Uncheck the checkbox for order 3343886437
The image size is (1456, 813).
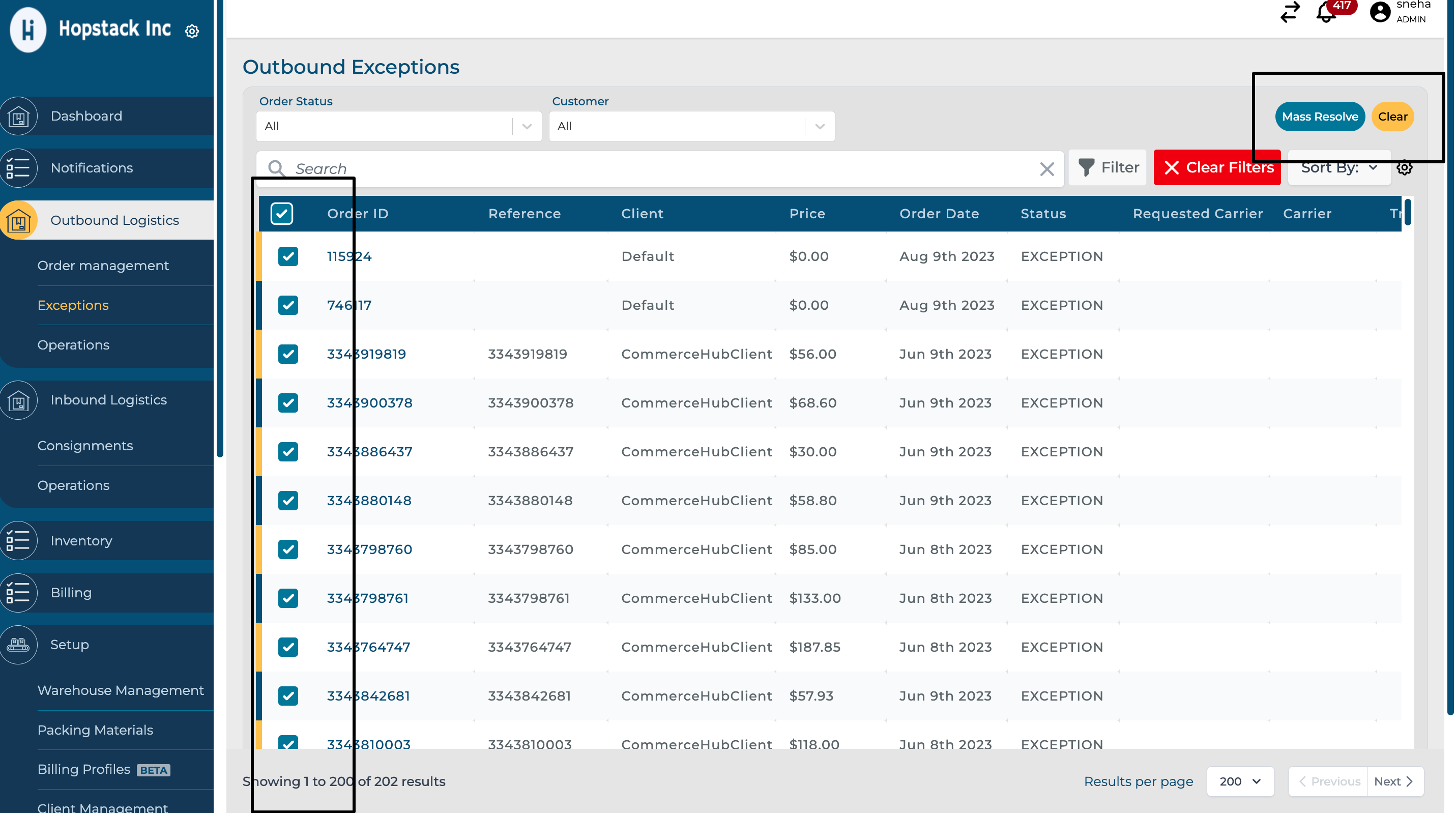click(x=288, y=452)
